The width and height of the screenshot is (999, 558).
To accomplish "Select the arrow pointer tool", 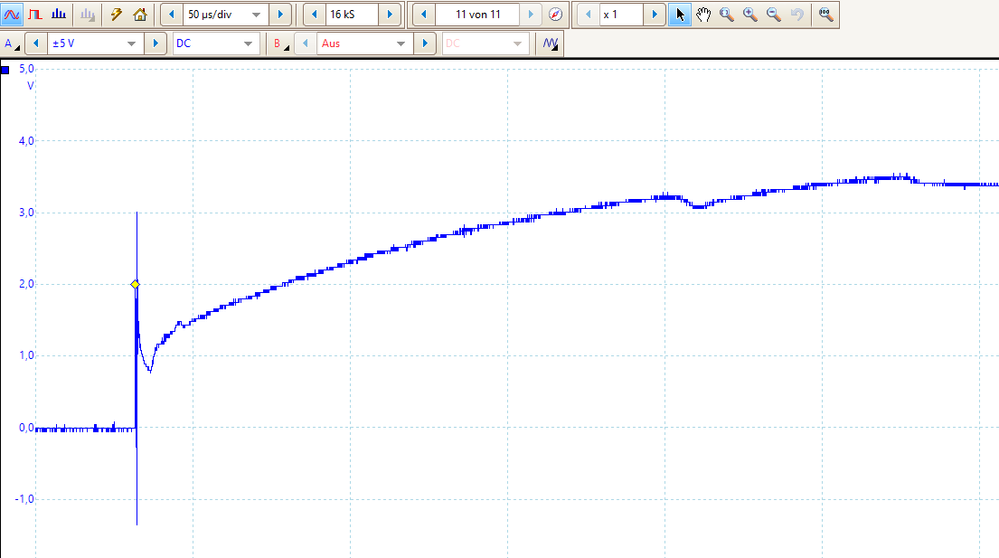I will [x=680, y=14].
